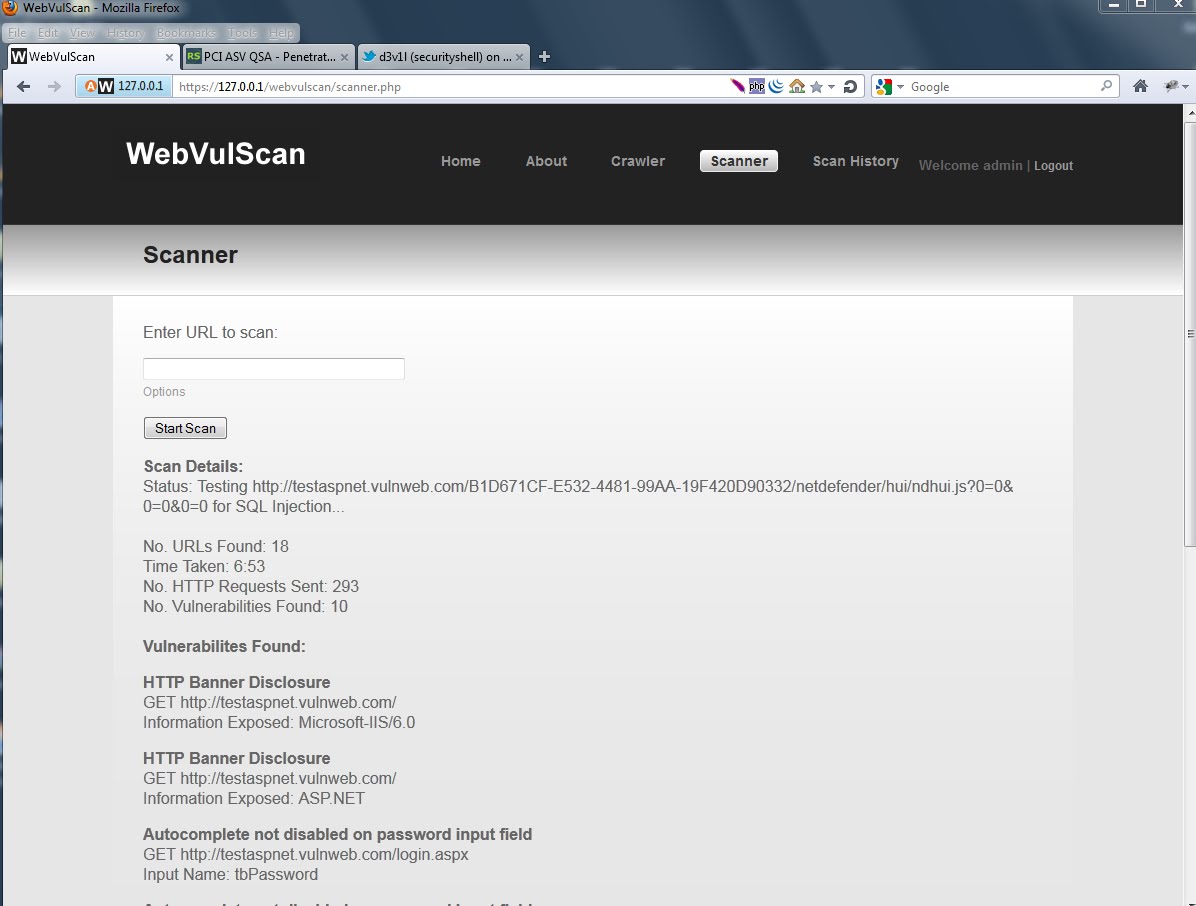The image size is (1196, 906).
Task: Click the 'Autocomplete not disabled on password input field' heading
Action: pyautogui.click(x=337, y=834)
